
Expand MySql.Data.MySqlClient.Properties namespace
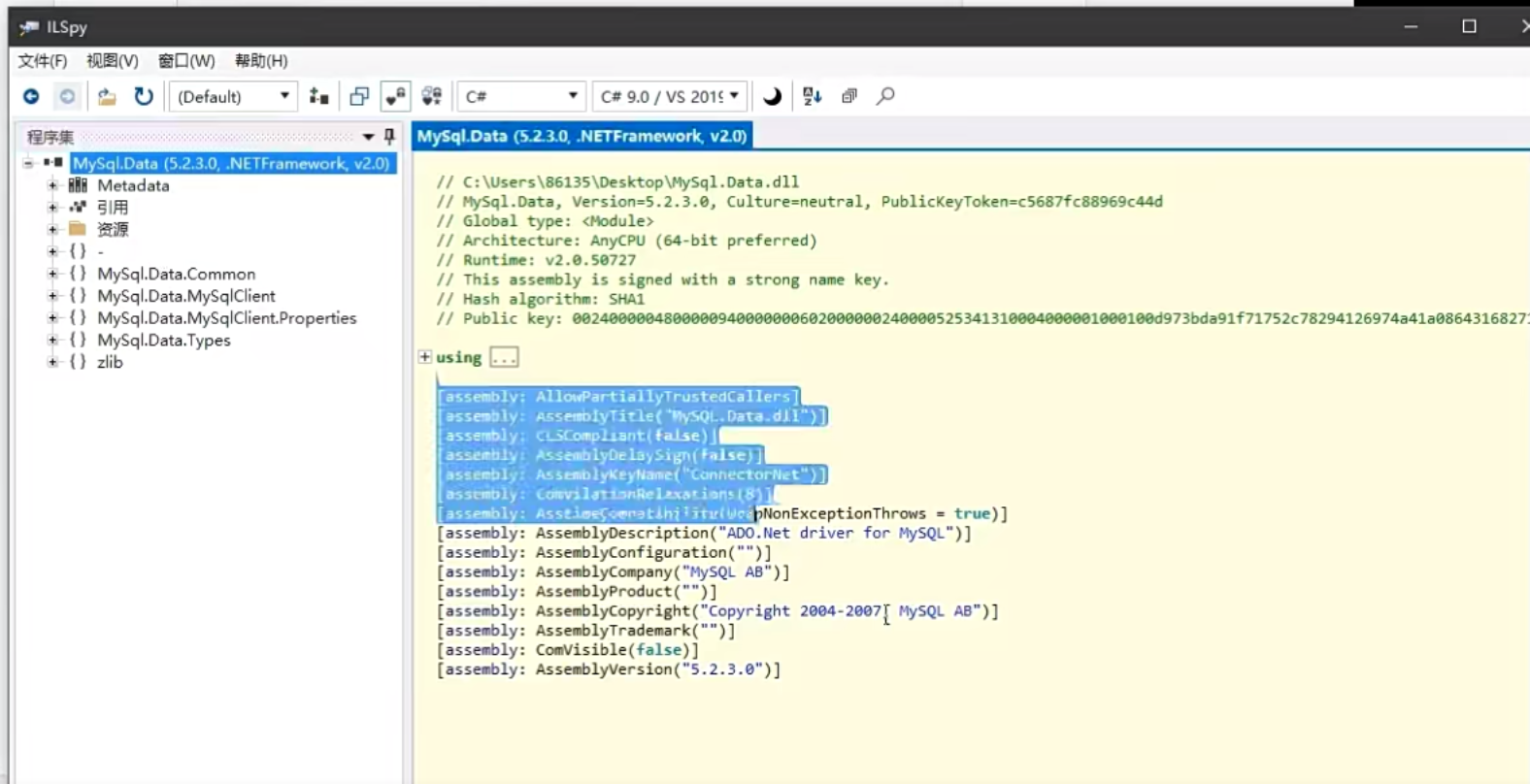pos(53,318)
